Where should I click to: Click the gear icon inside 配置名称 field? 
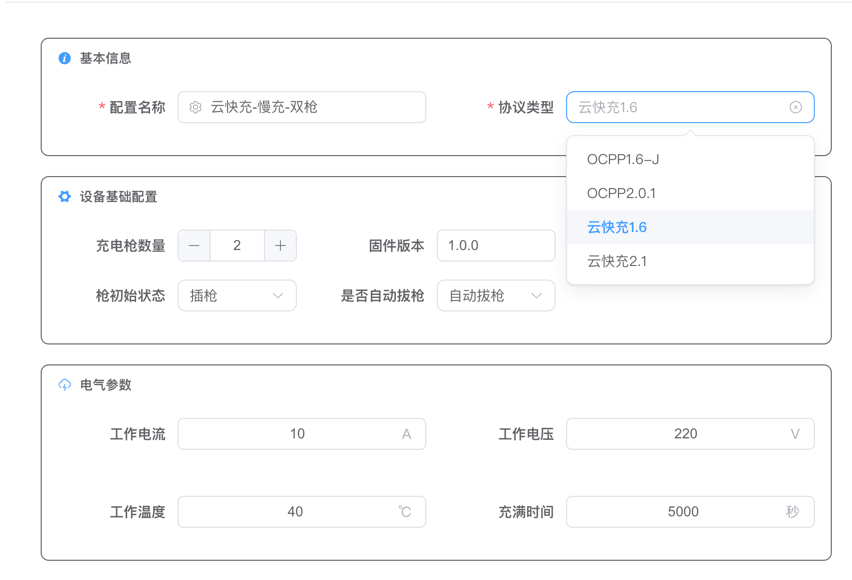tap(195, 107)
